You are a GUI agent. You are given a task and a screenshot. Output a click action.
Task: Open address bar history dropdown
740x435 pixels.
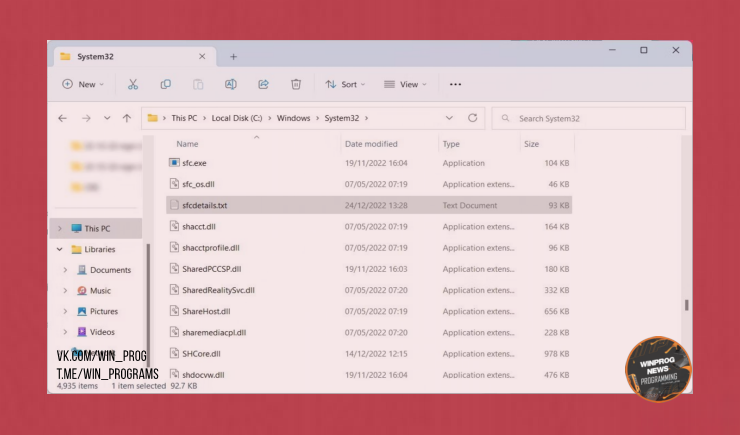click(449, 118)
